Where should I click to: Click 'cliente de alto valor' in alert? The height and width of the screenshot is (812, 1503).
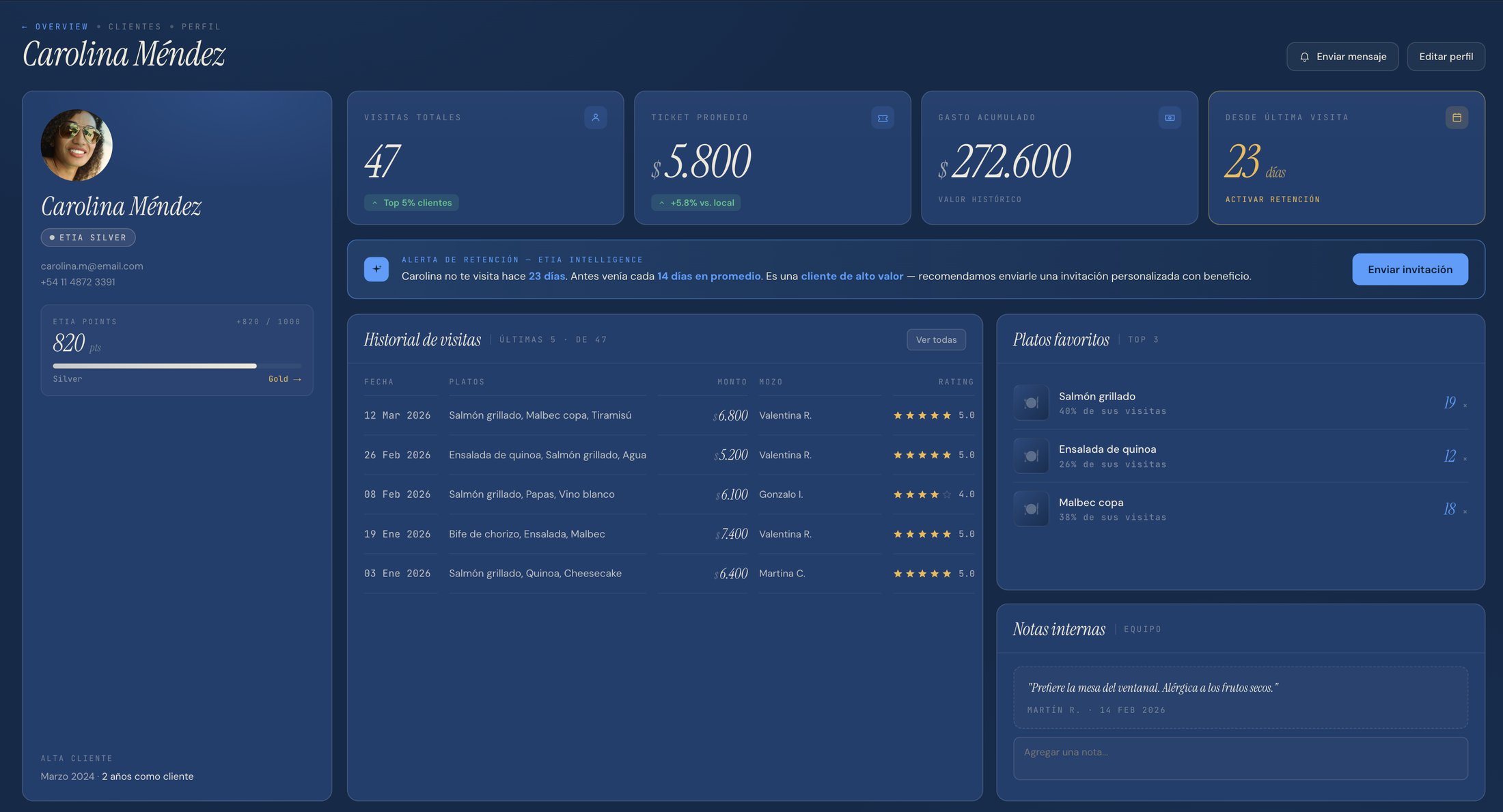852,277
